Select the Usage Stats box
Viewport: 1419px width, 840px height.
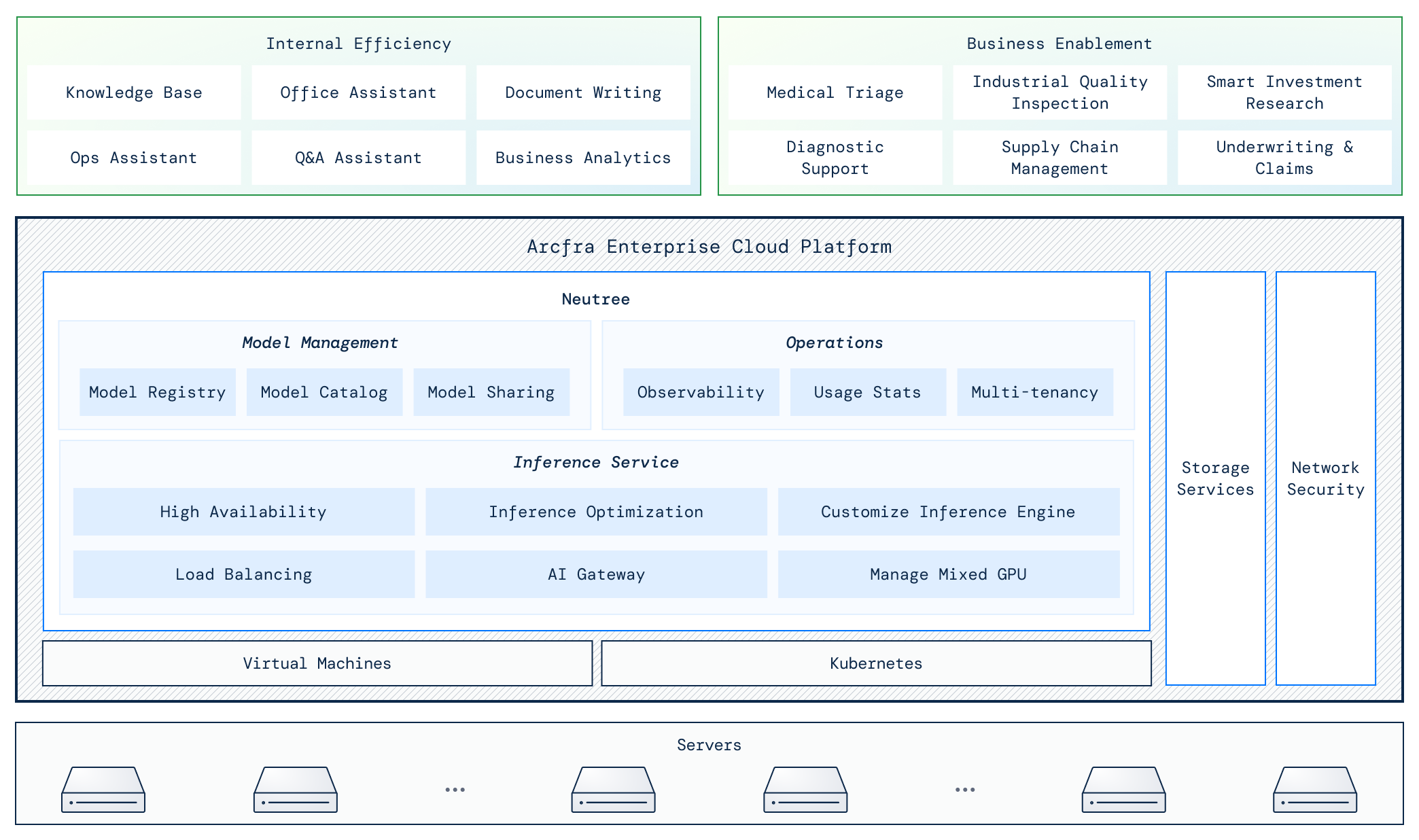(867, 392)
